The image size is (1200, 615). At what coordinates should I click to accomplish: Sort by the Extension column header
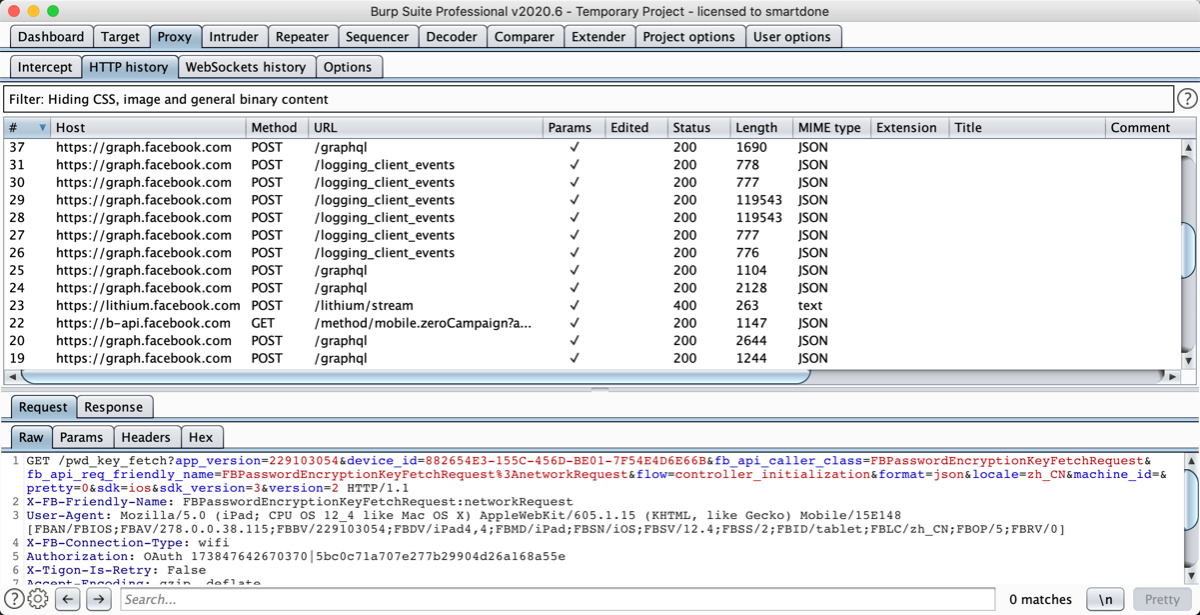pos(908,128)
